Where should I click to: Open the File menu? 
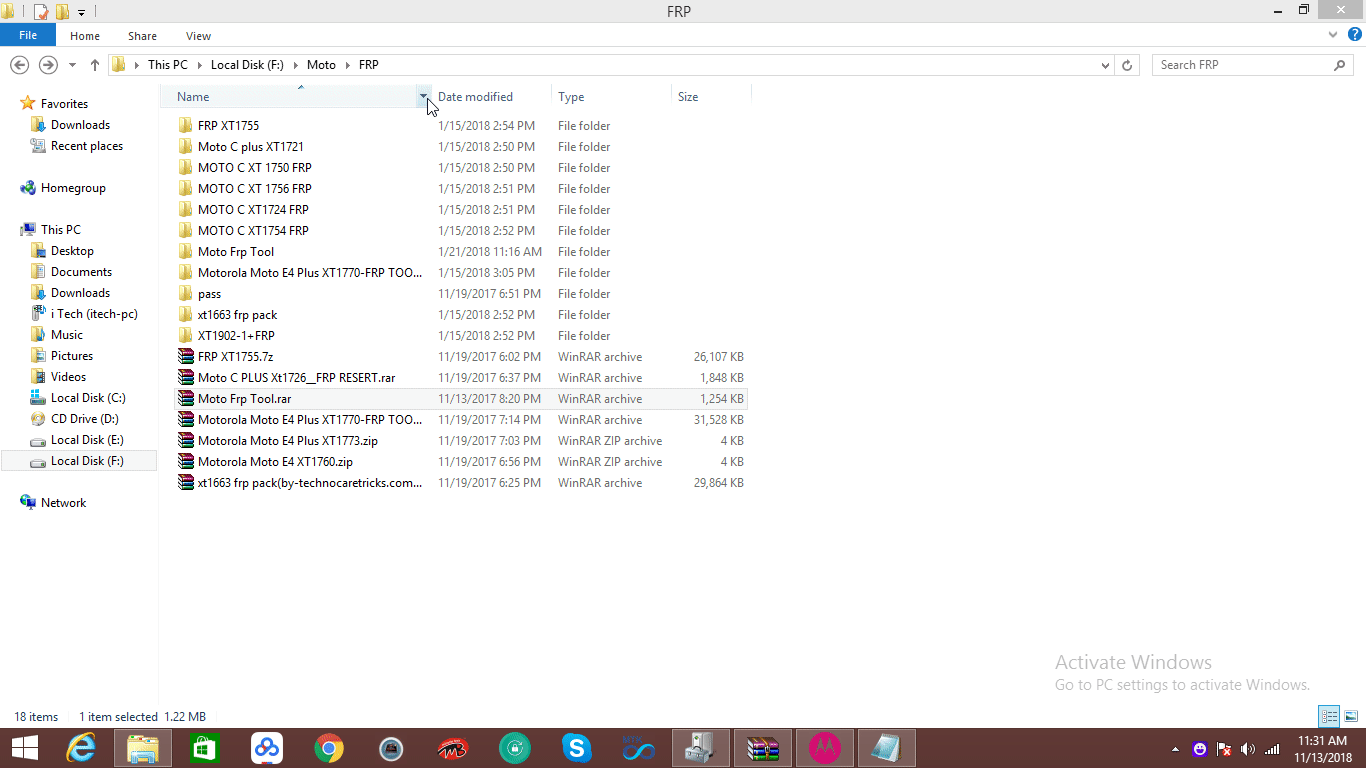tap(28, 35)
